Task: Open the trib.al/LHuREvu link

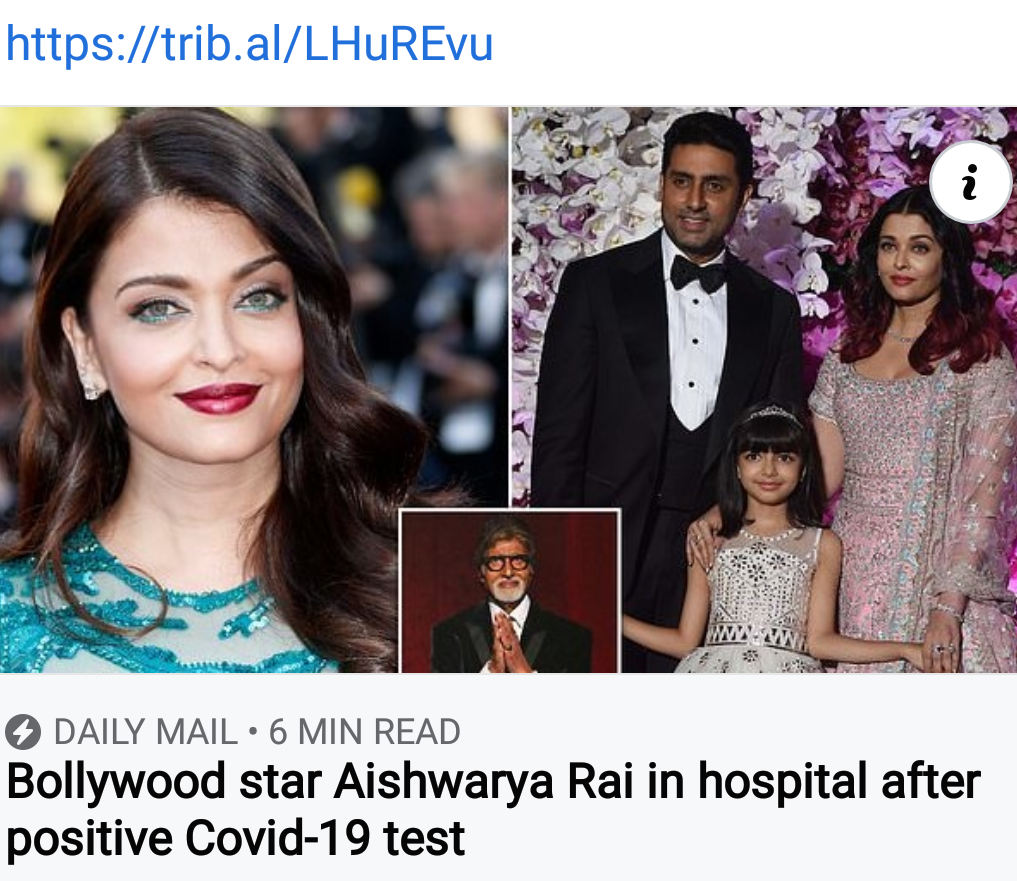Action: (x=250, y=44)
